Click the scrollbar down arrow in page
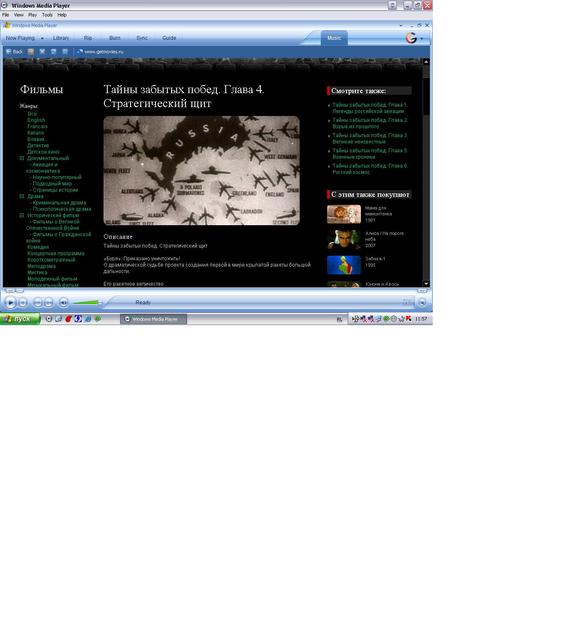 pos(426,284)
